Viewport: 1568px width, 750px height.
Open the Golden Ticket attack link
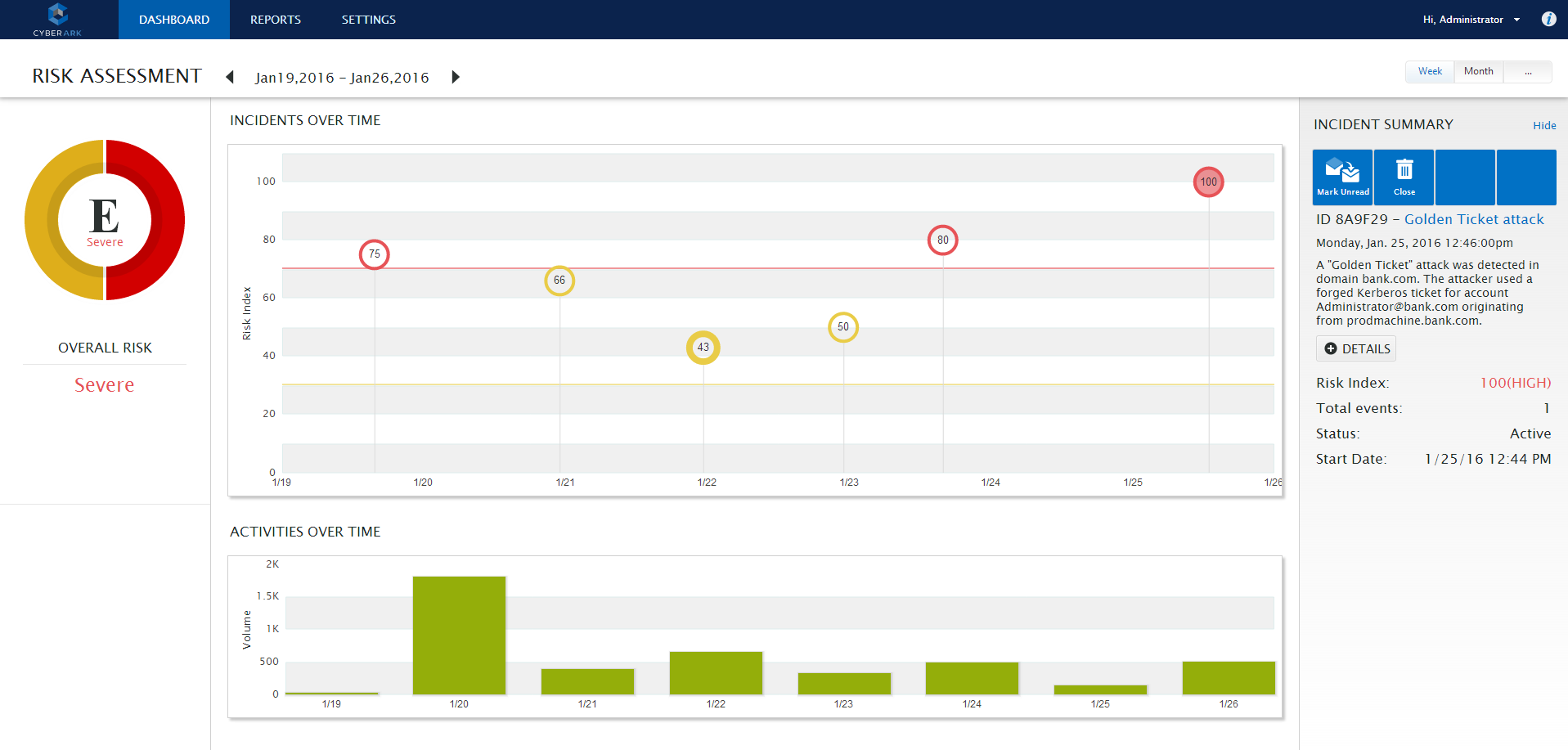point(1474,219)
